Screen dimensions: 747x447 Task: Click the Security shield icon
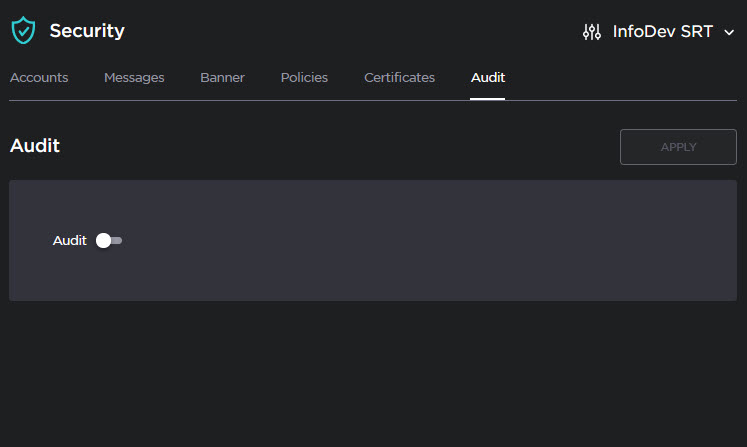pos(23,31)
